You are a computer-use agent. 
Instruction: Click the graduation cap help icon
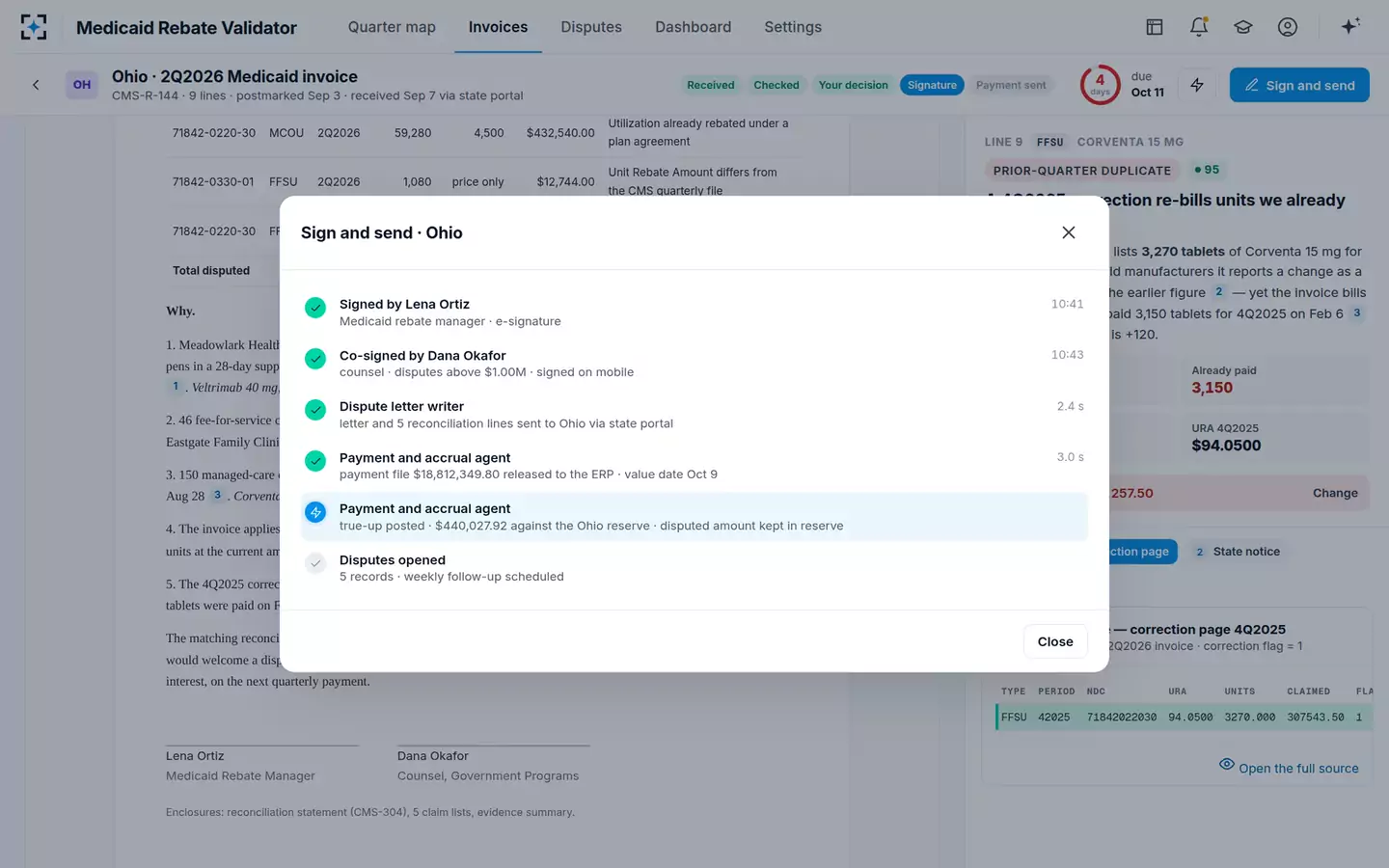tap(1243, 27)
